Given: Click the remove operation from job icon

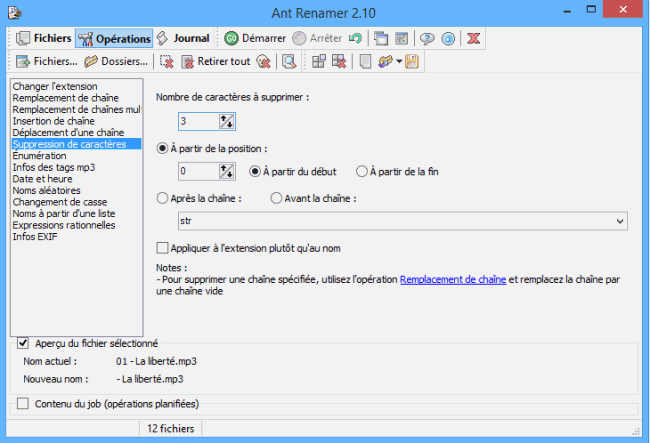Looking at the screenshot, I should click(339, 62).
